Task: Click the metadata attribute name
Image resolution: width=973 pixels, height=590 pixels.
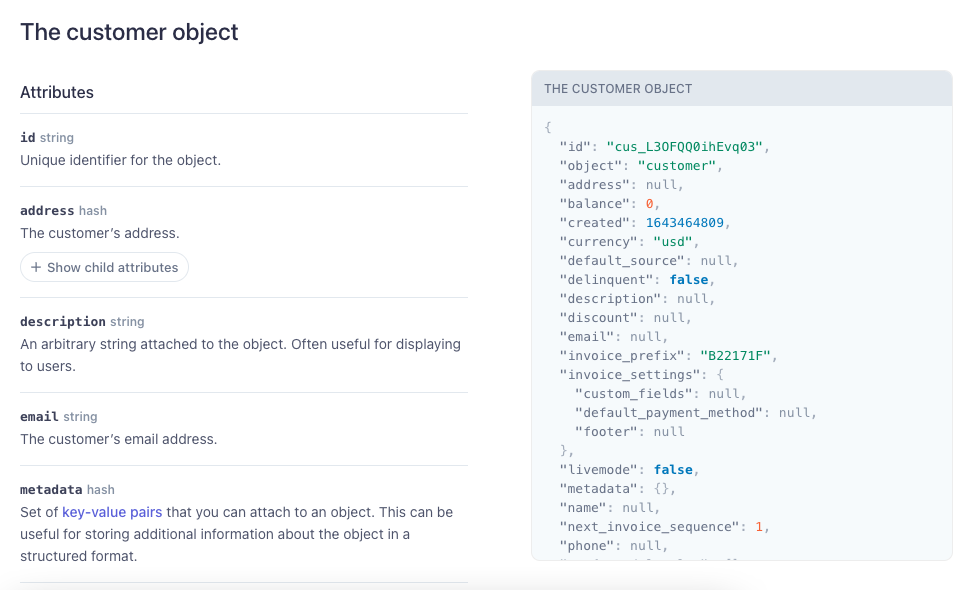Action: (51, 490)
